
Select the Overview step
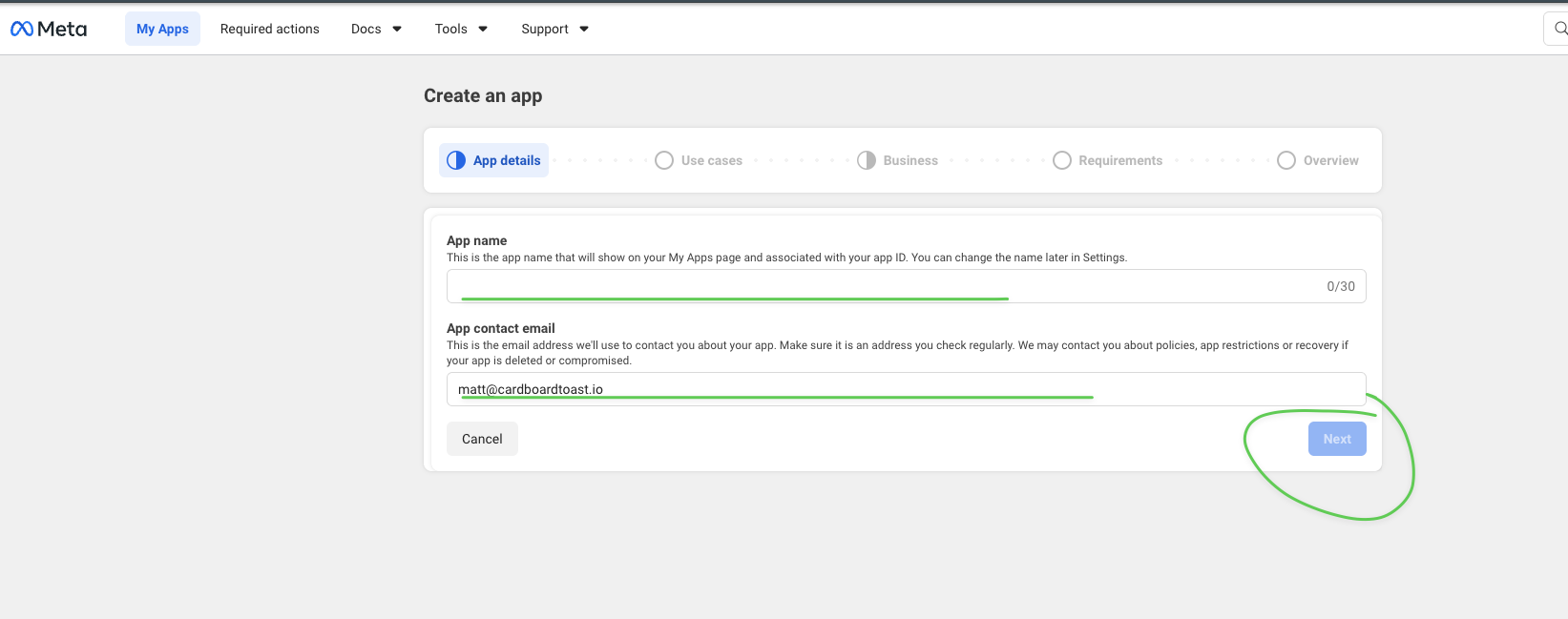pos(1318,160)
